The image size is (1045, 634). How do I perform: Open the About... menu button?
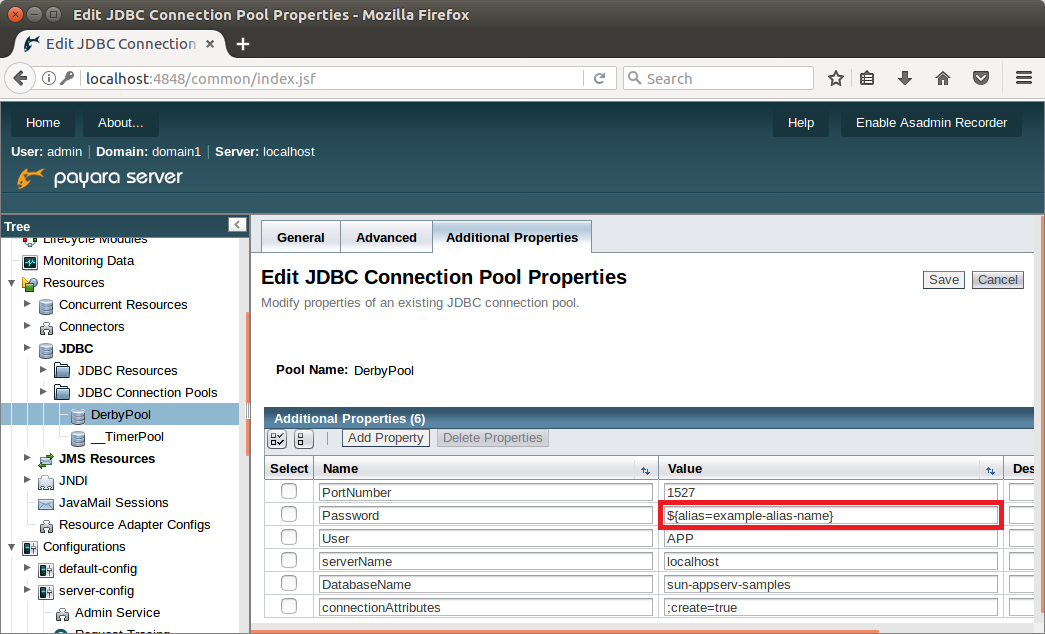(121, 123)
